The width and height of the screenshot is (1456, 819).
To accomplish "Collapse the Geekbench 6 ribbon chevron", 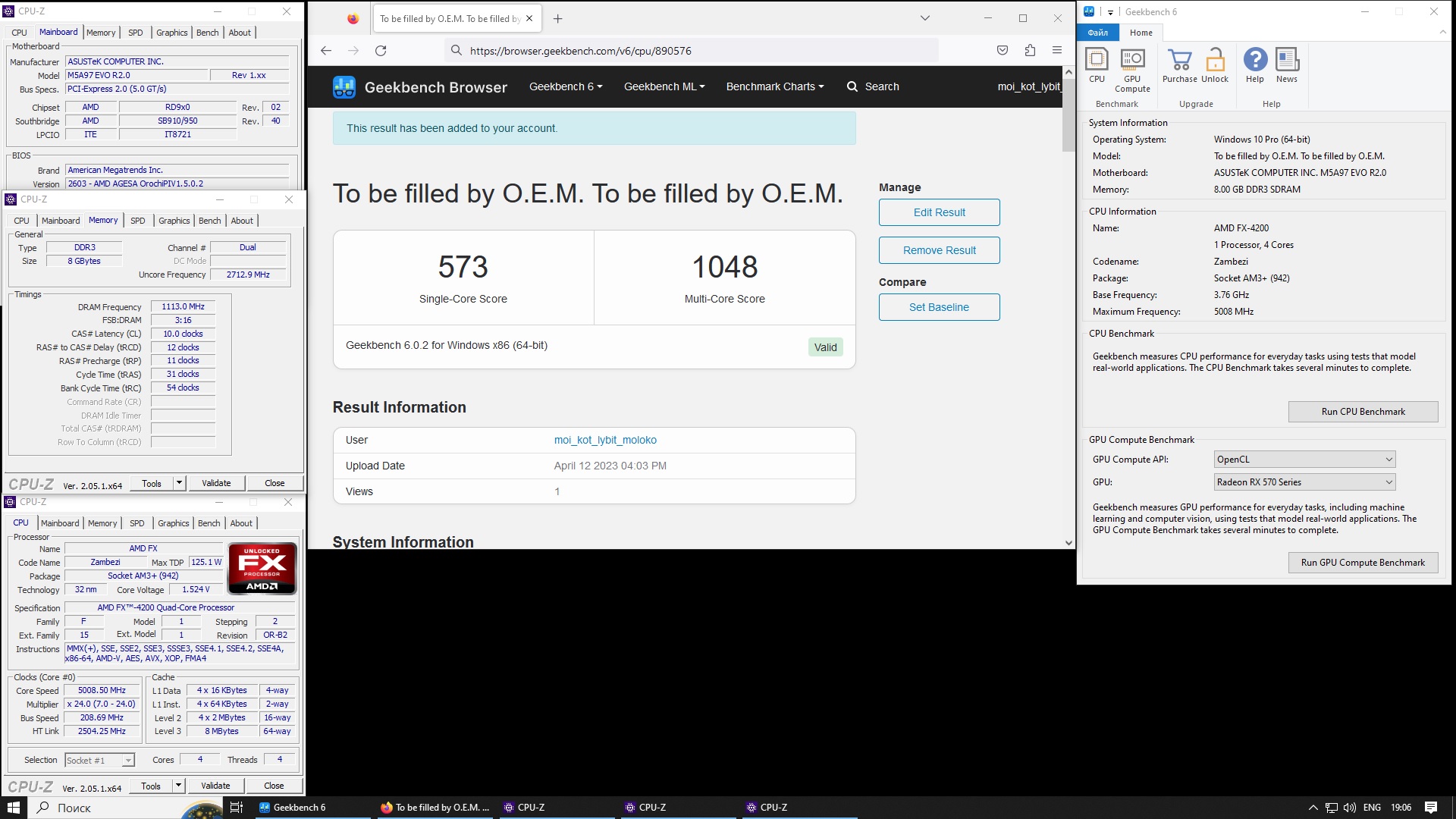I will point(1442,32).
